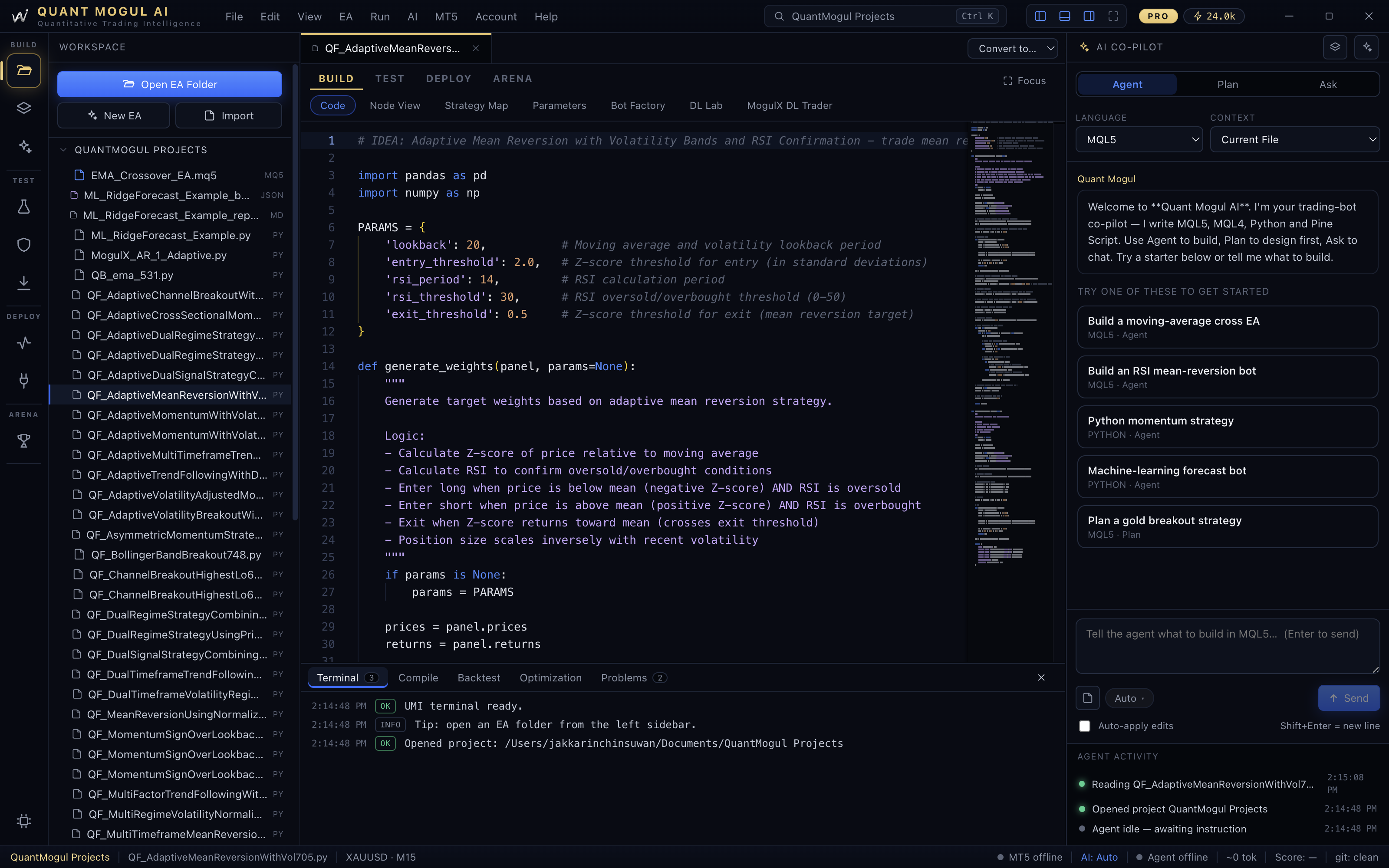The height and width of the screenshot is (868, 1389).
Task: Open the Problems tab in bottom panel
Action: point(634,678)
